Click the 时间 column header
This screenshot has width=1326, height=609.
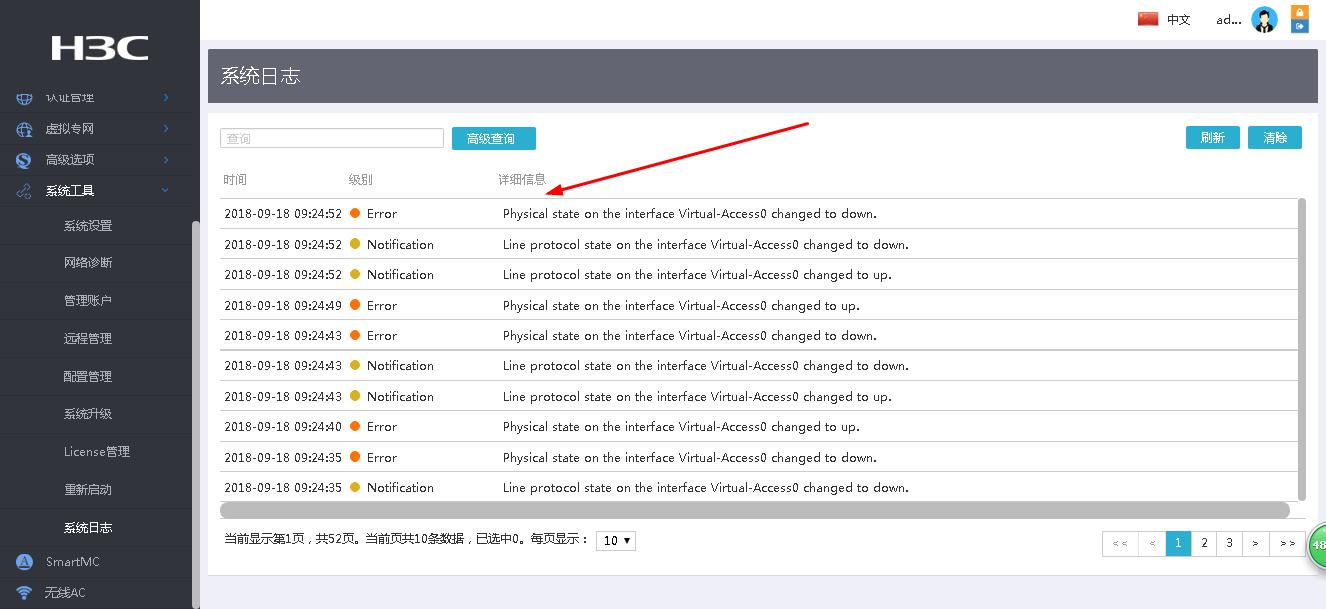pos(235,180)
